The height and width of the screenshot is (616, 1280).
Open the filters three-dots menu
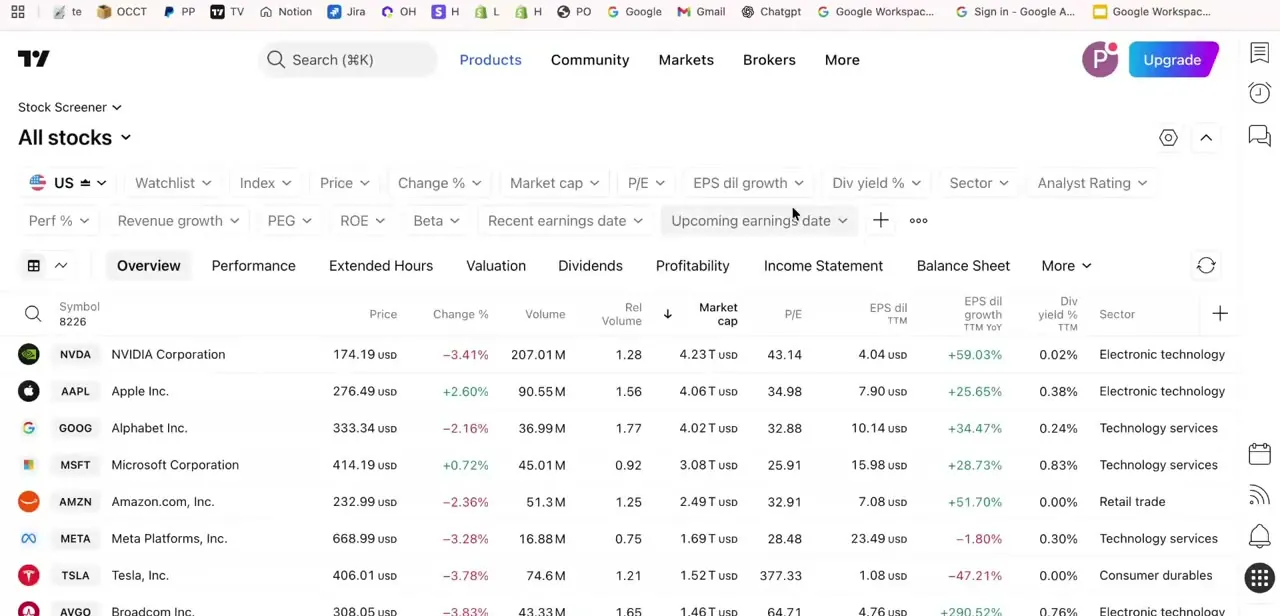click(918, 221)
